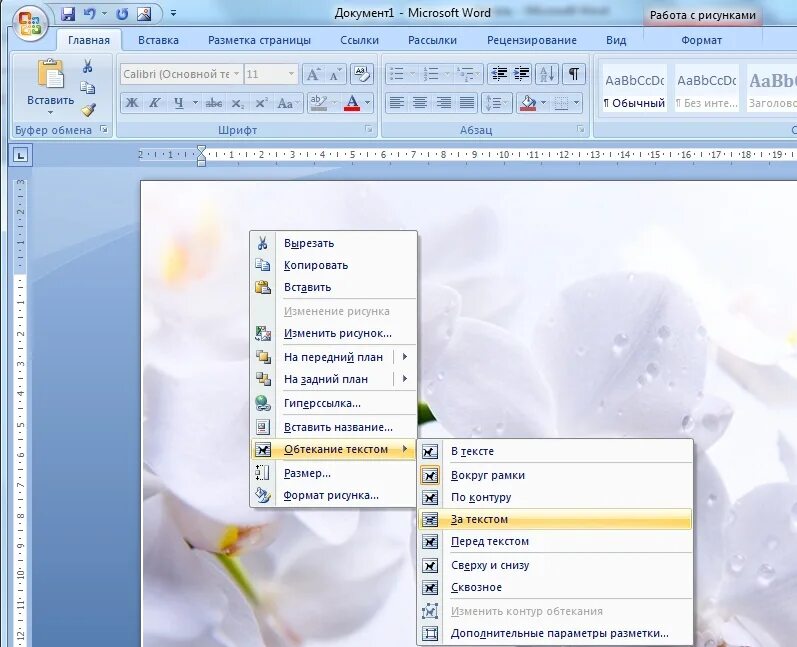
Task: Undo last action in quick access toolbar
Action: [89, 14]
